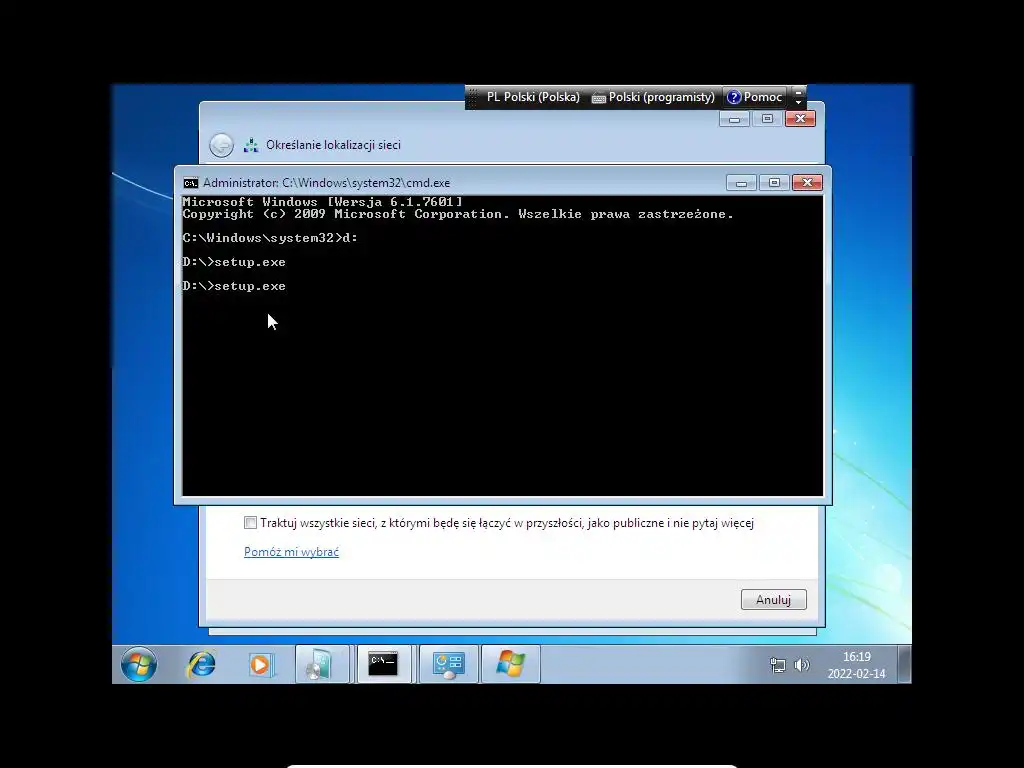Open the disc setup taskbar icon
Viewport: 1024px width, 768px height.
click(x=321, y=665)
